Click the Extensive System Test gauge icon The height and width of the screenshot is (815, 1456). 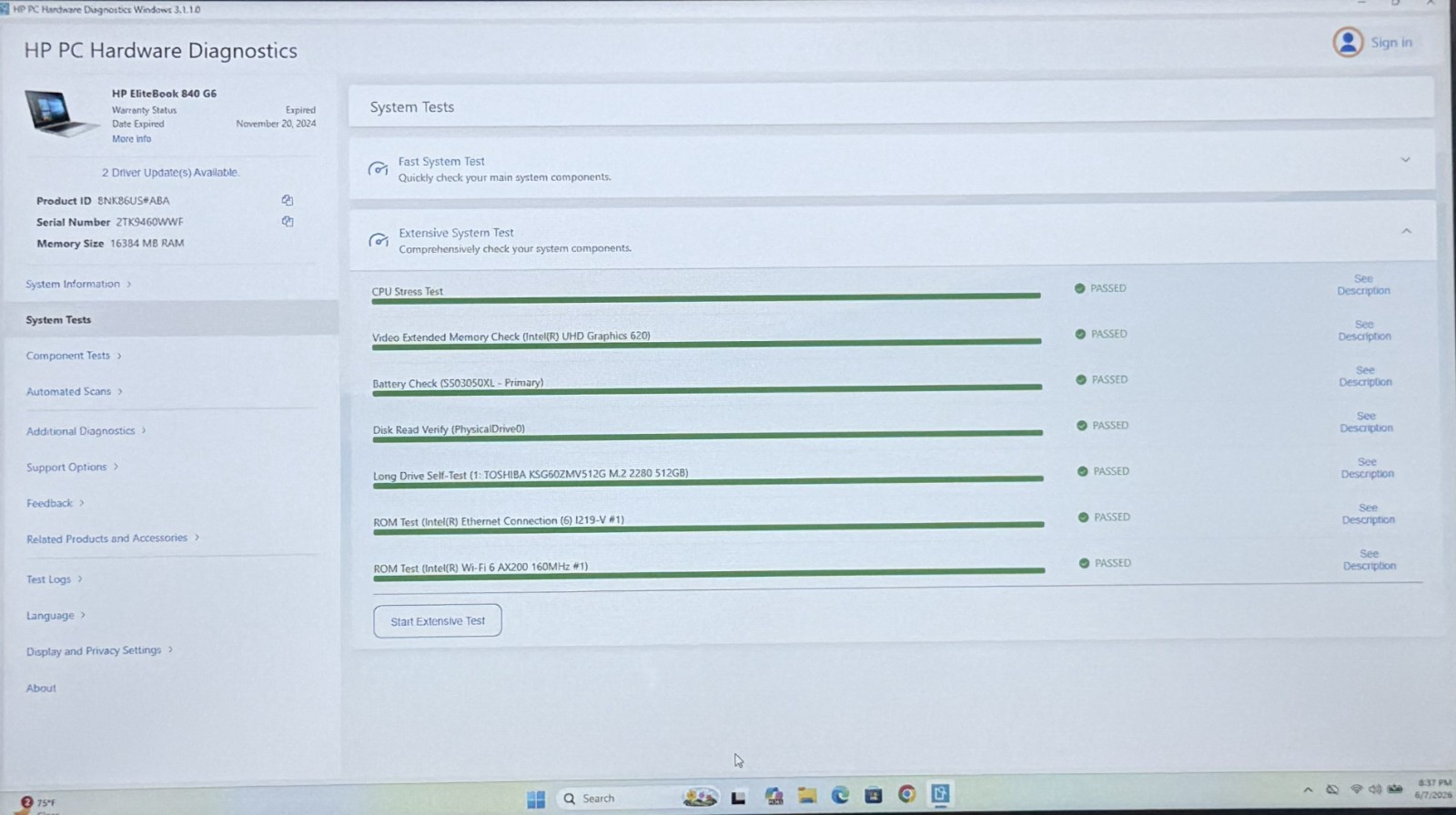[x=378, y=240]
